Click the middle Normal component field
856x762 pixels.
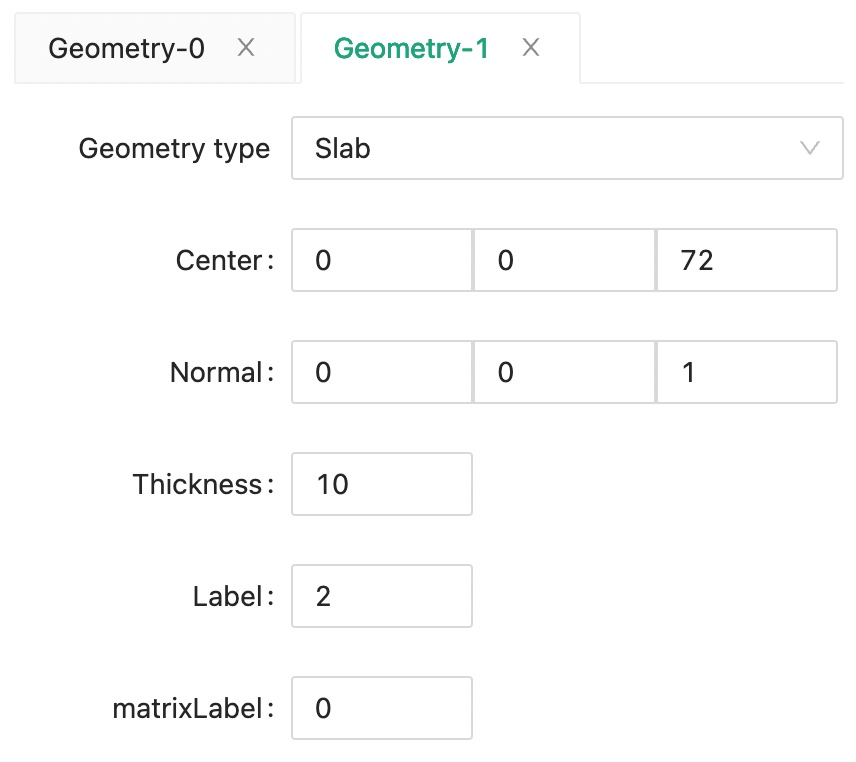pyautogui.click(x=564, y=373)
